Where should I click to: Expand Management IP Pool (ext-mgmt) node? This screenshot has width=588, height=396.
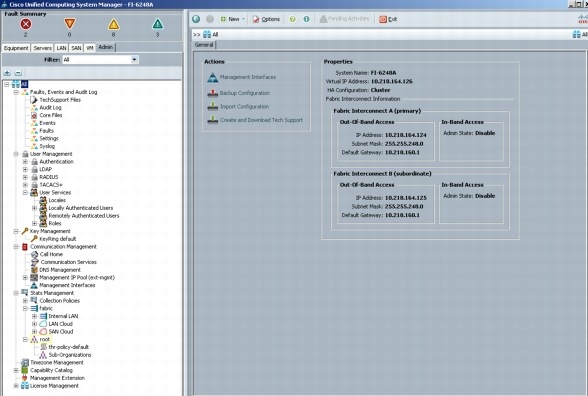25,278
